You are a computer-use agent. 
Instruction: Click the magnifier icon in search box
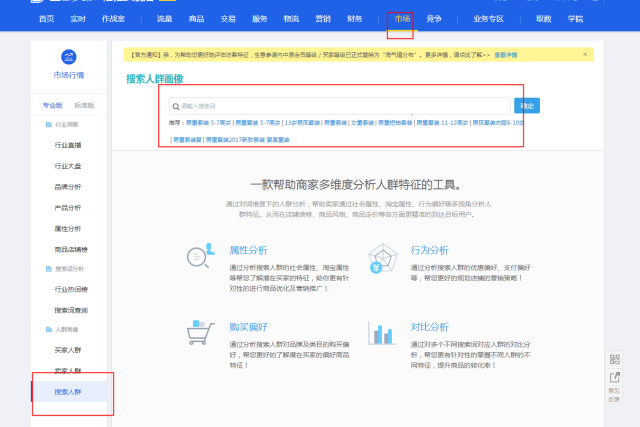176,107
